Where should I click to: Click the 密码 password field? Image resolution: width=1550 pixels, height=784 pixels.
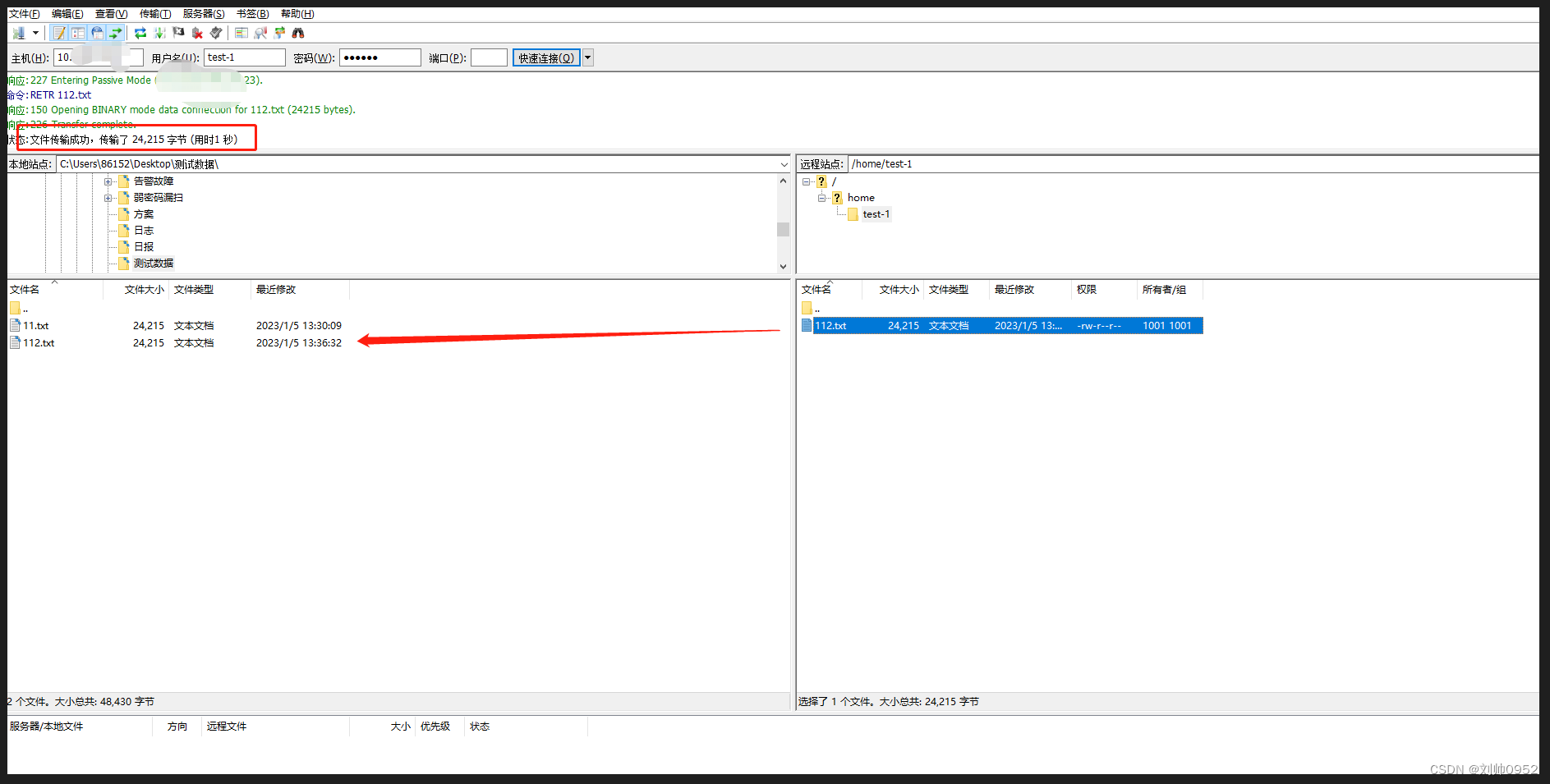click(x=380, y=57)
